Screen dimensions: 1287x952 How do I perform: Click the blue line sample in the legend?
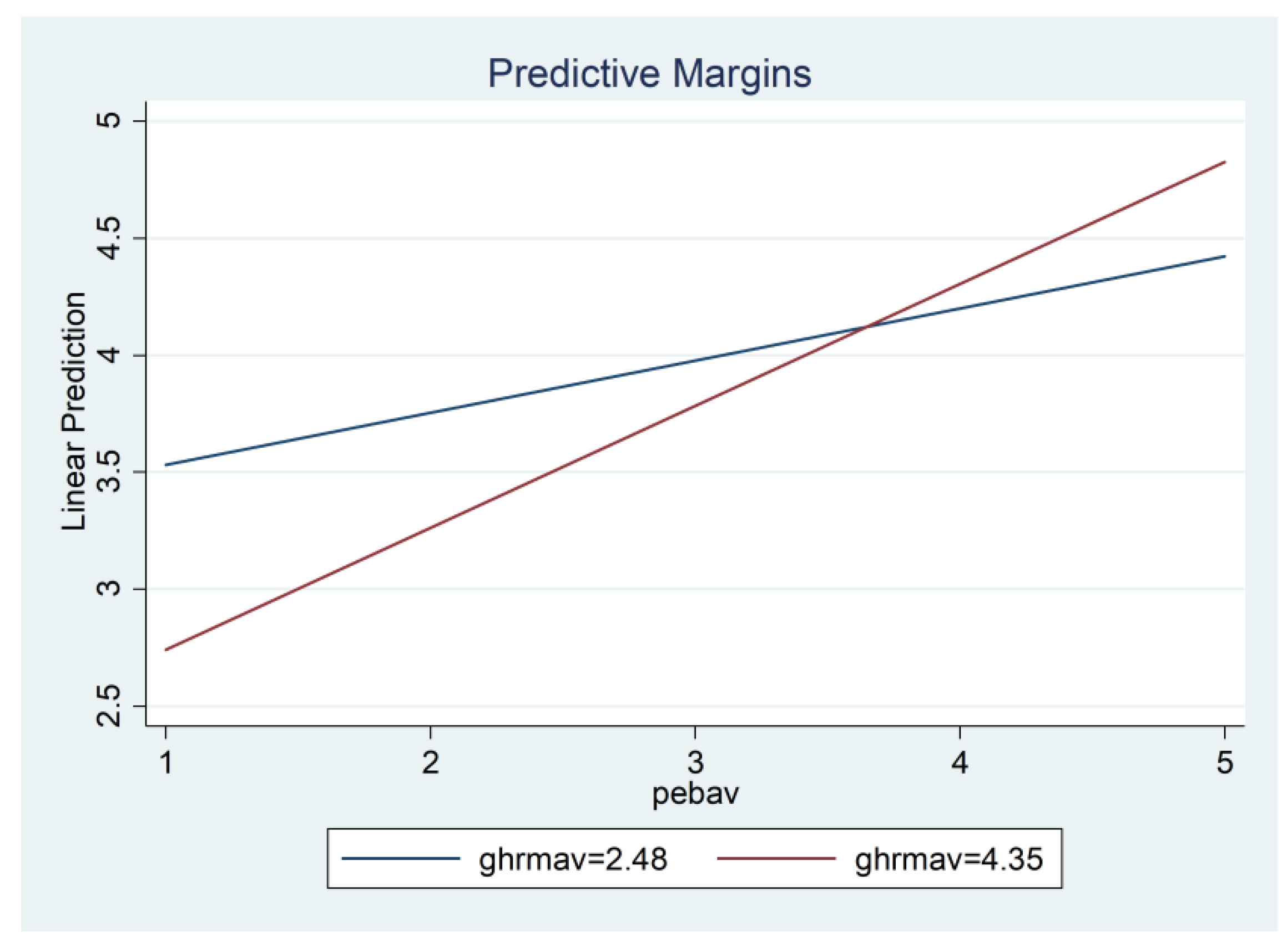pyautogui.click(x=401, y=859)
